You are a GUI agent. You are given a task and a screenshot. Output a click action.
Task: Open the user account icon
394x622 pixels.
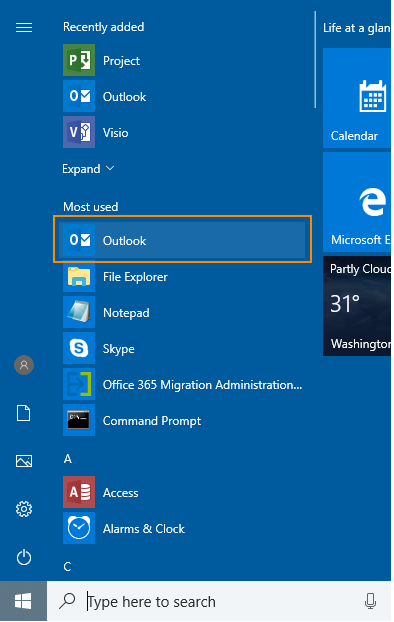coord(24,365)
